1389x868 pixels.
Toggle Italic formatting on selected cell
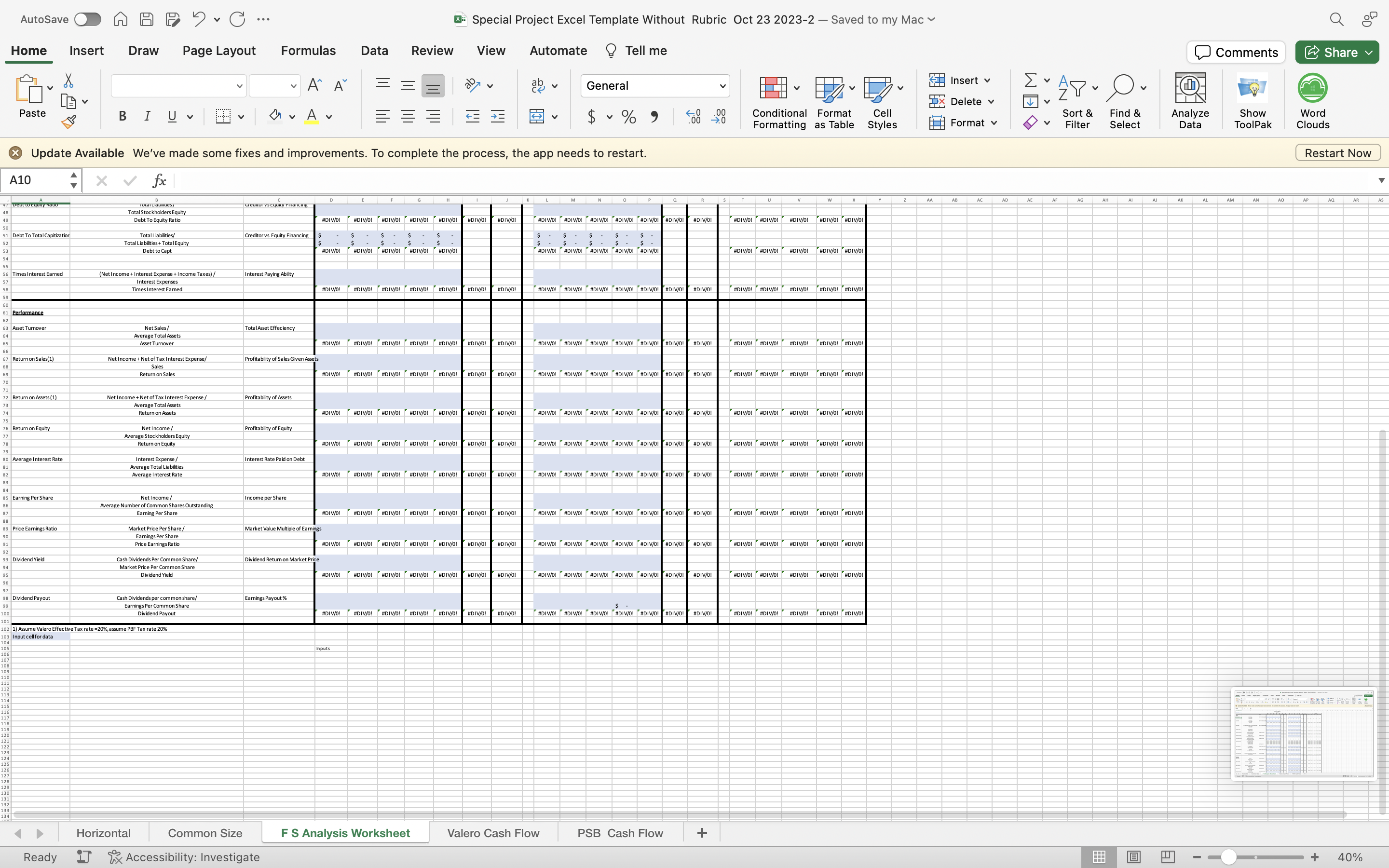pos(146,117)
